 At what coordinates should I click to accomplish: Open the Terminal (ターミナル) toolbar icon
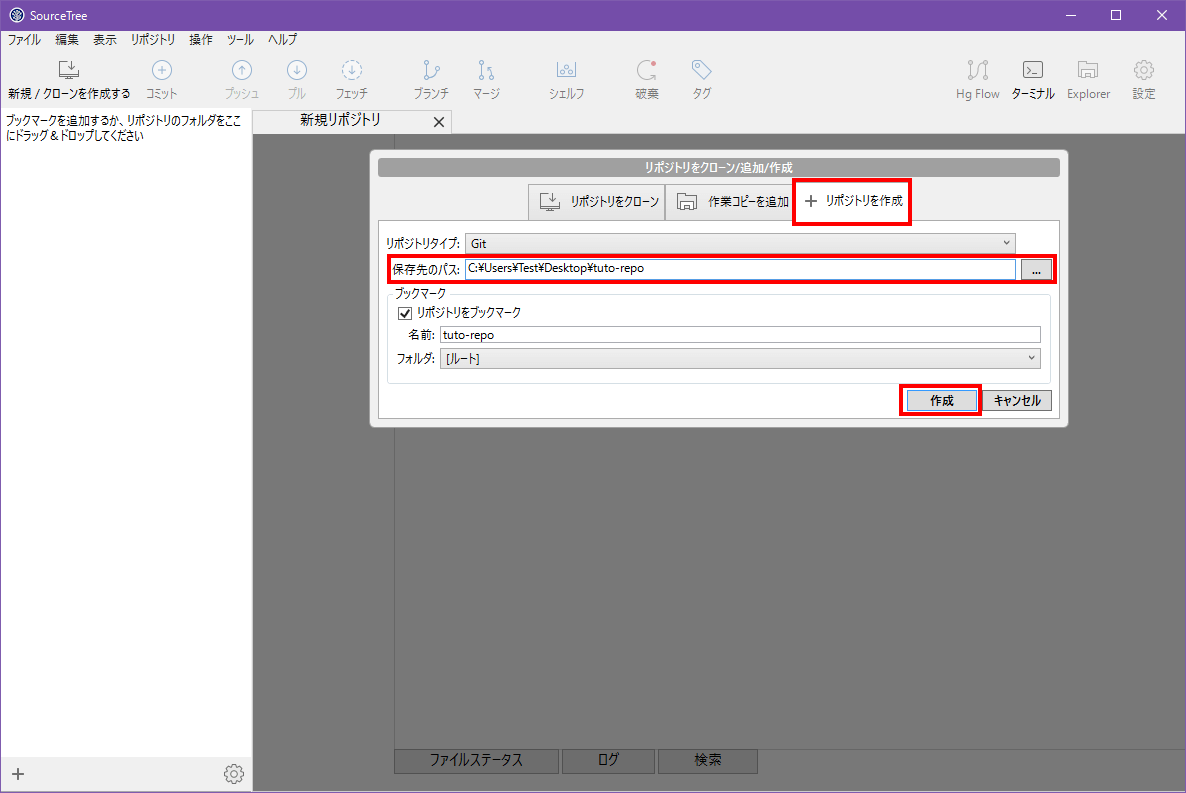[1032, 70]
